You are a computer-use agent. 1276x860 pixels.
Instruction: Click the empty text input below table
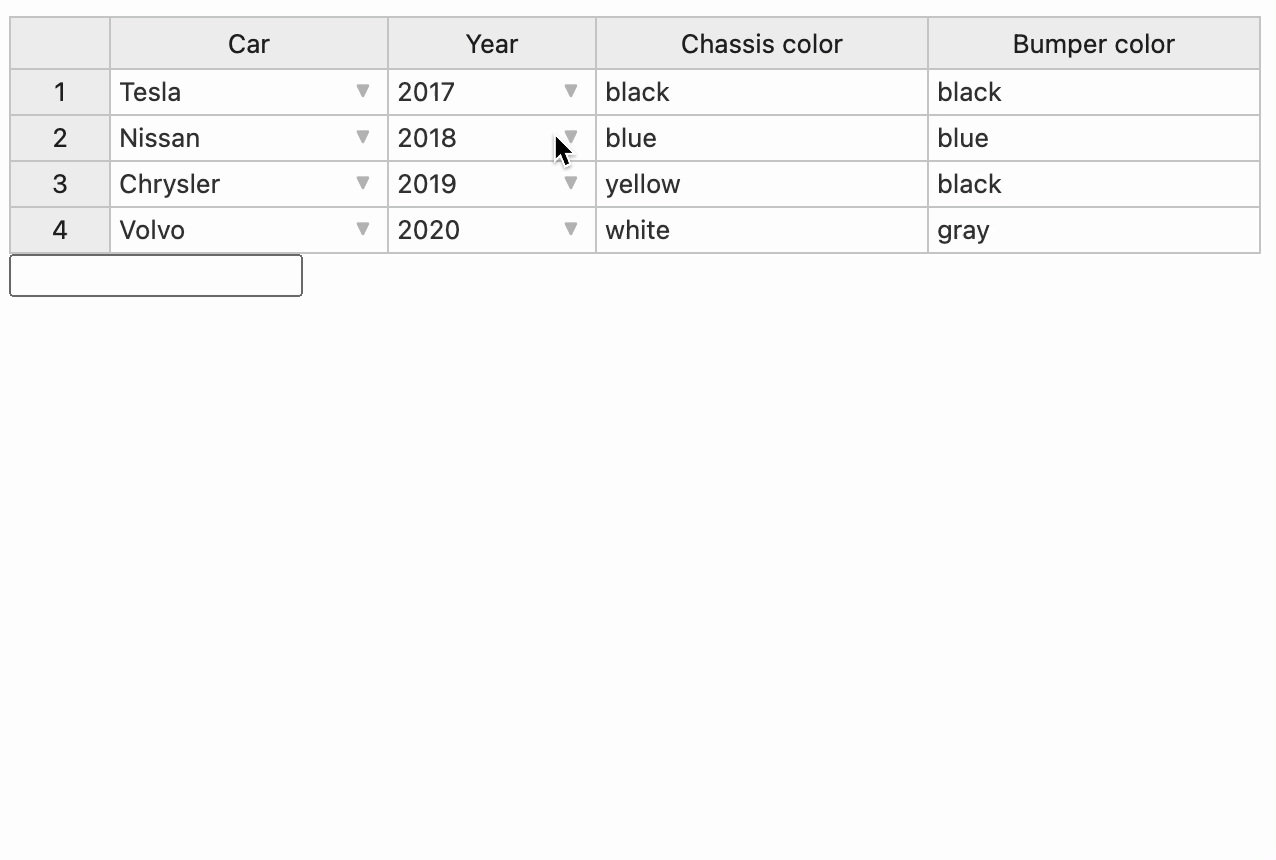coord(156,275)
